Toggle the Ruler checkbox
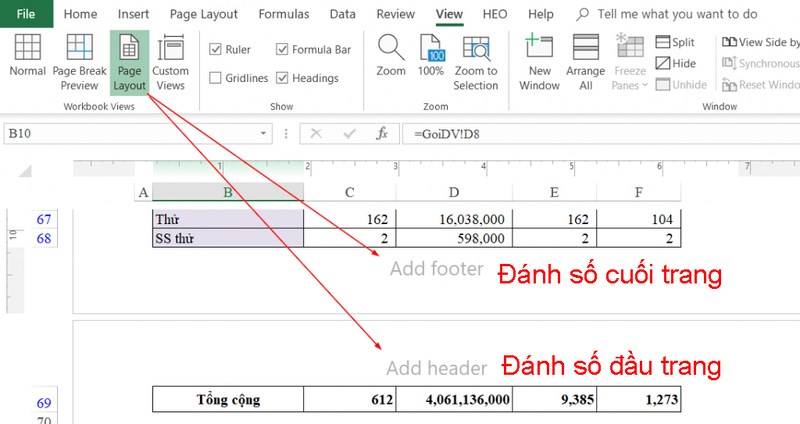The width and height of the screenshot is (800, 424). tap(215, 49)
